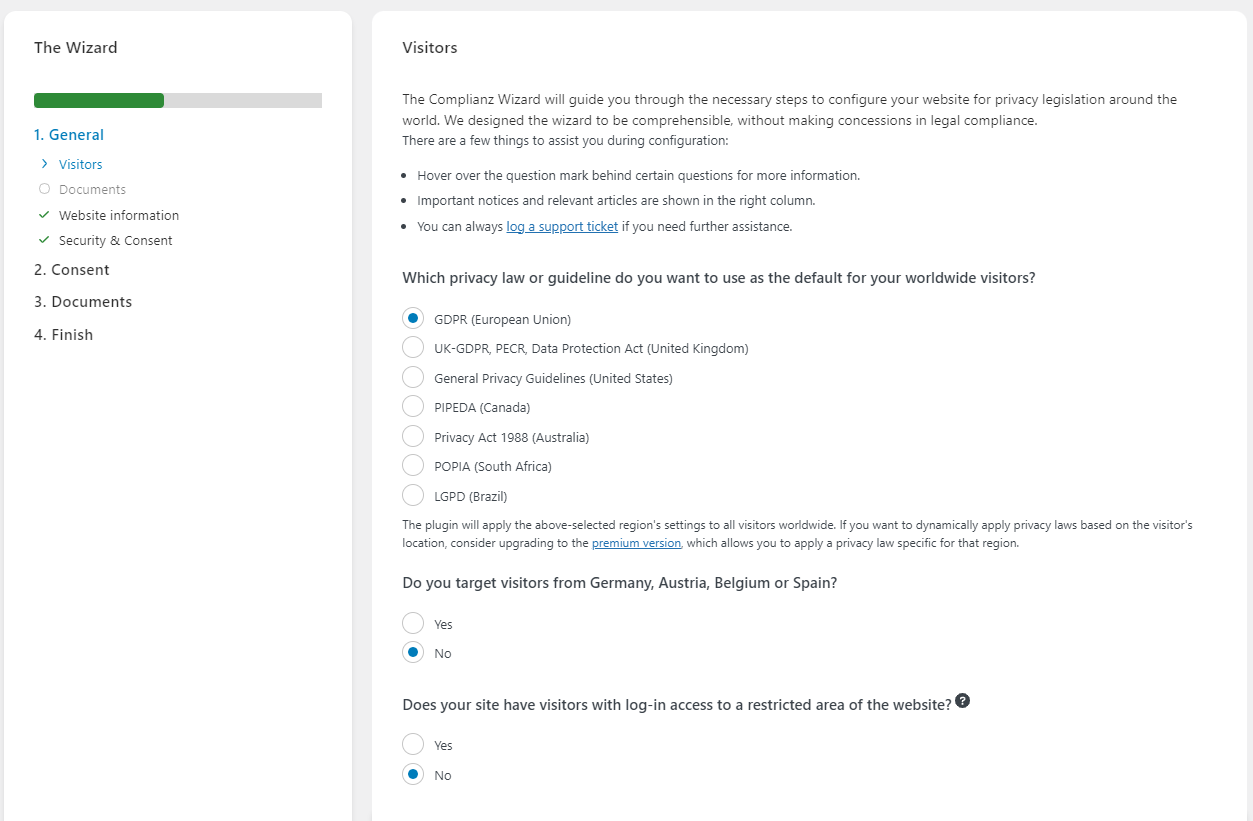Choose UK-GDPR, PECR, Data Protection Act option

pyautogui.click(x=413, y=348)
